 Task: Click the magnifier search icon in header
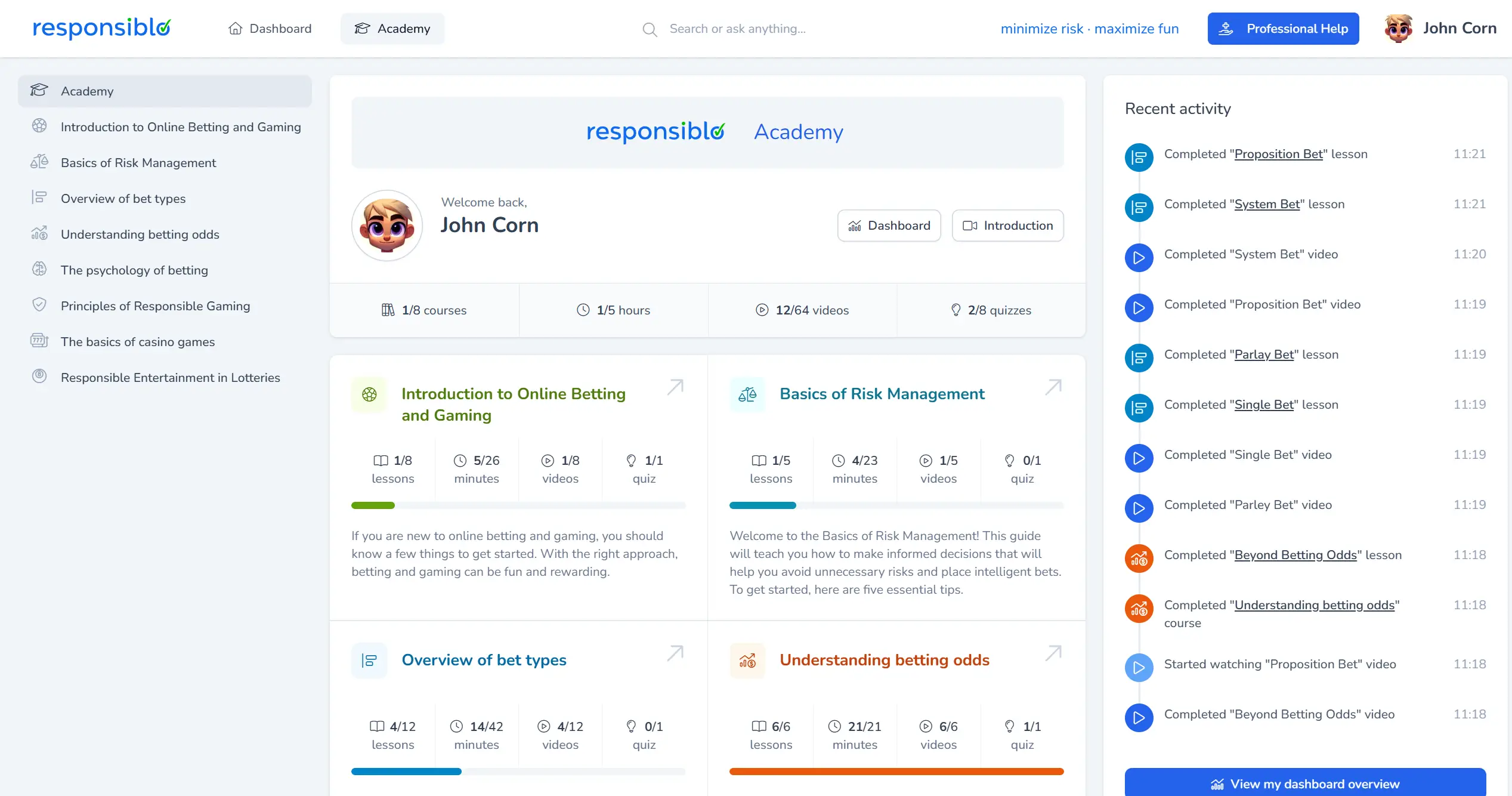[x=650, y=29]
